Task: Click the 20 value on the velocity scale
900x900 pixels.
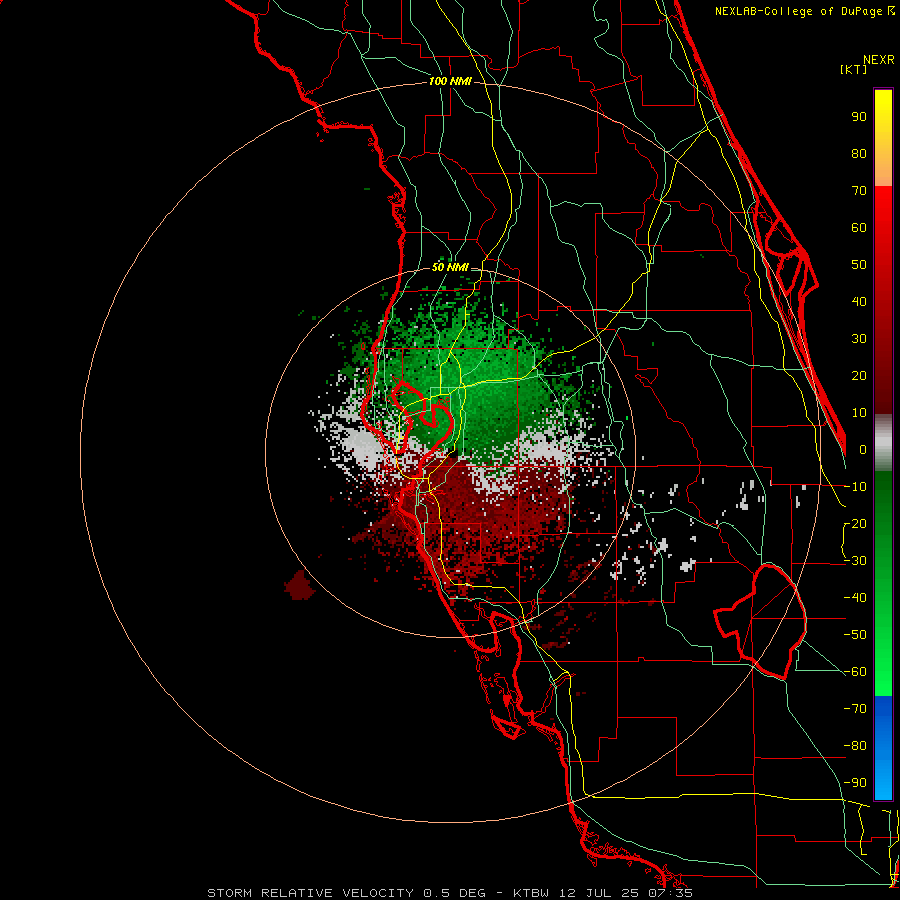Action: click(x=859, y=376)
